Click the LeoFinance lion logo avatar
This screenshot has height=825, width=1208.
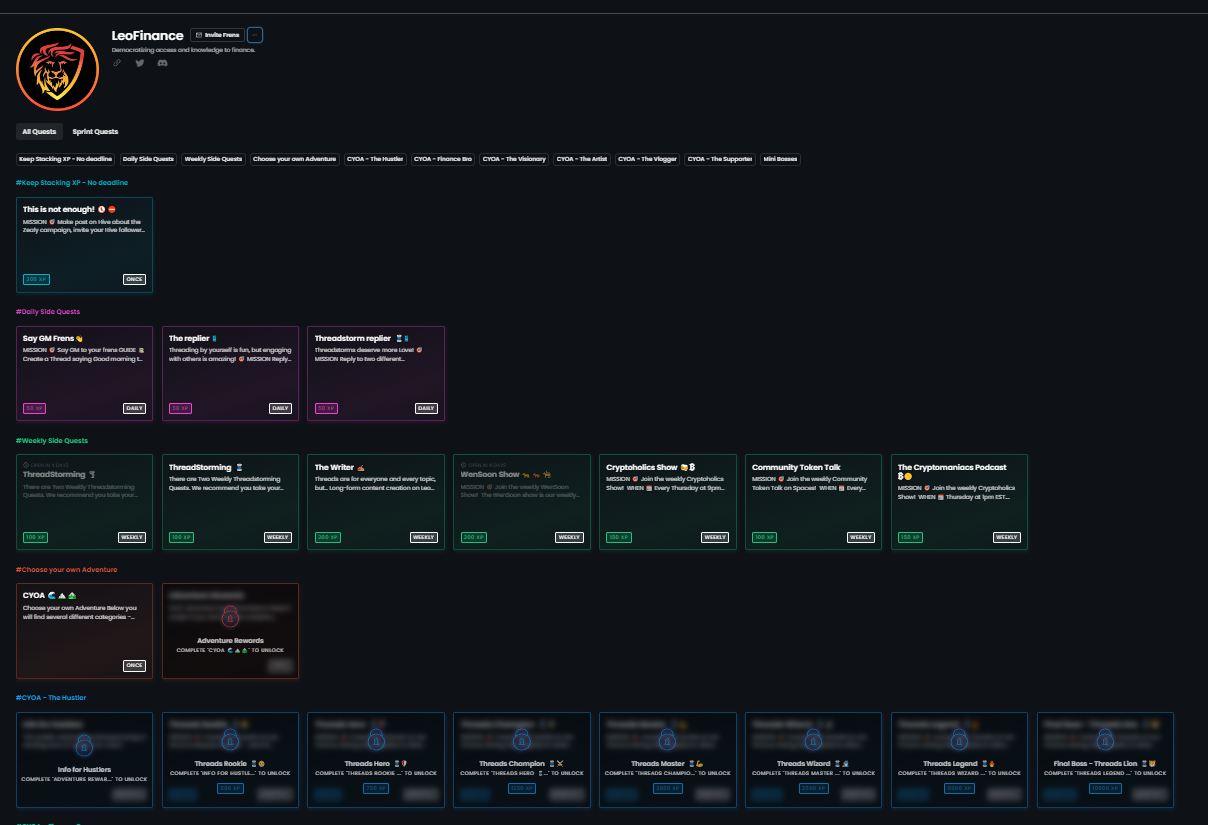(57, 69)
